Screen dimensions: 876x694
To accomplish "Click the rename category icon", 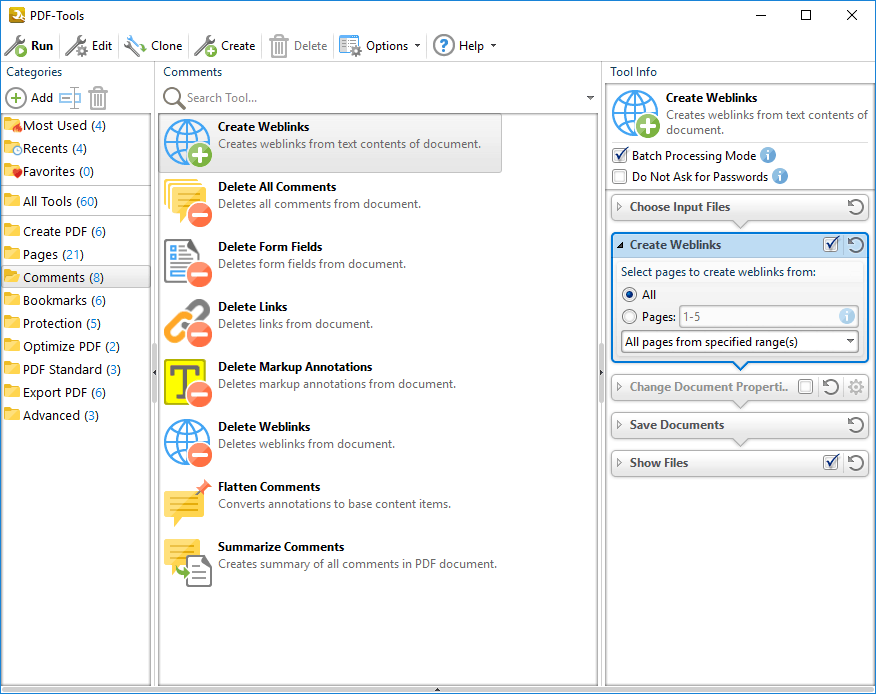I will tap(70, 98).
